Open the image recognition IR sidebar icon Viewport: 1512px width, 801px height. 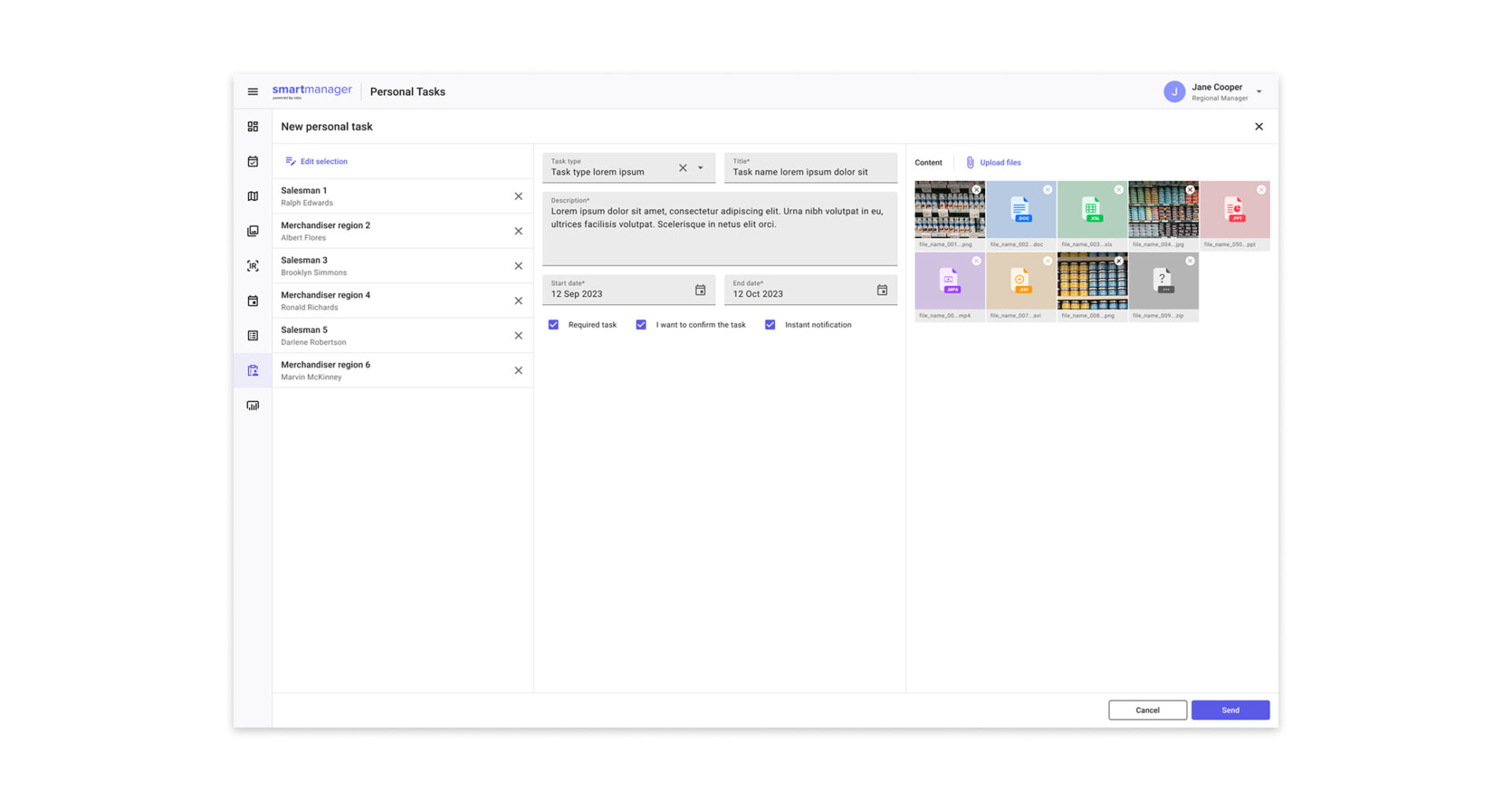[253, 266]
